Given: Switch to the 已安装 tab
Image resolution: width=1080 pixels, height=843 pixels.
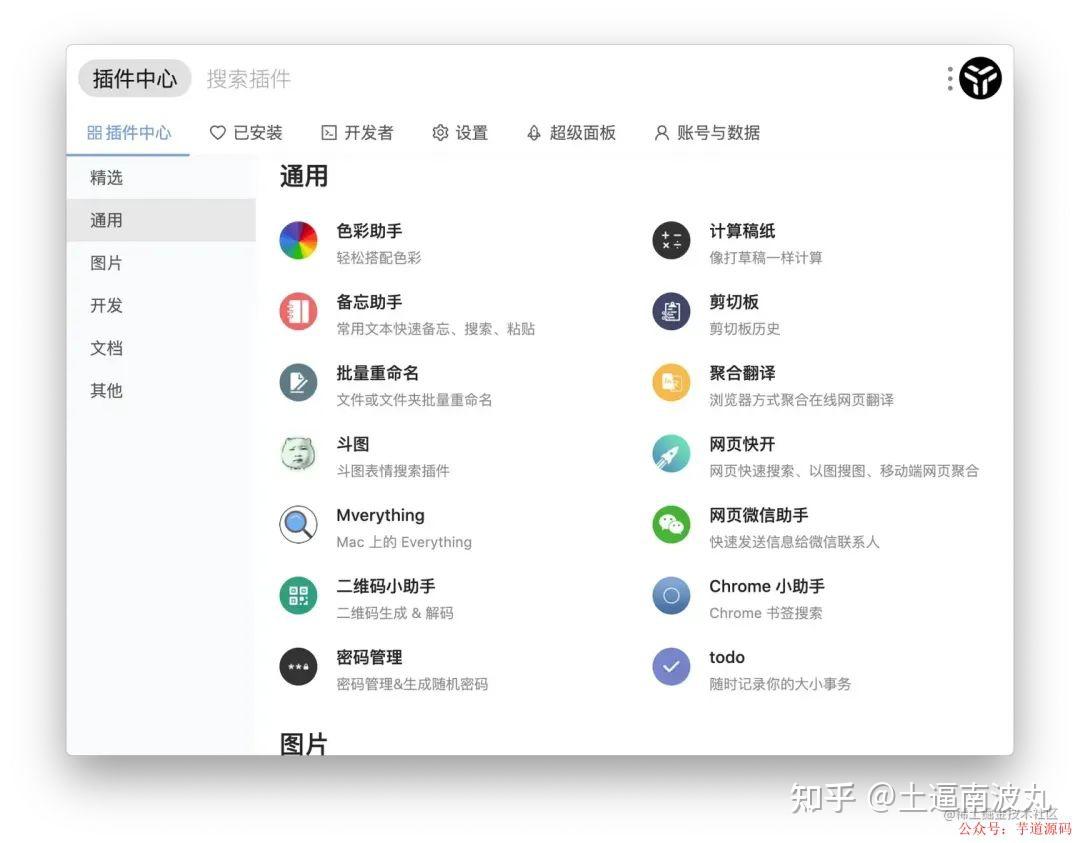Looking at the screenshot, I should [246, 133].
